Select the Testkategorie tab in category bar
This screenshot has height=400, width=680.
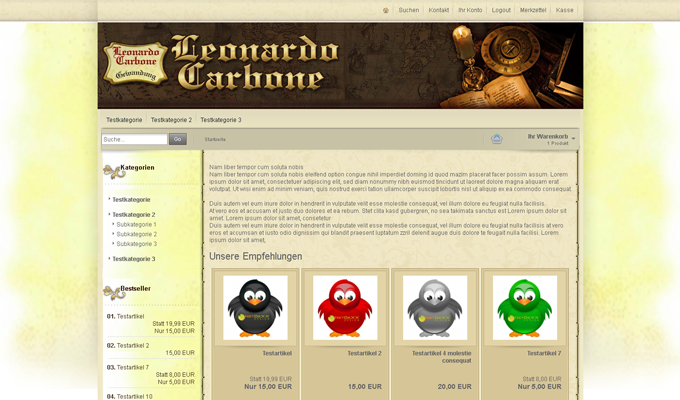[124, 120]
